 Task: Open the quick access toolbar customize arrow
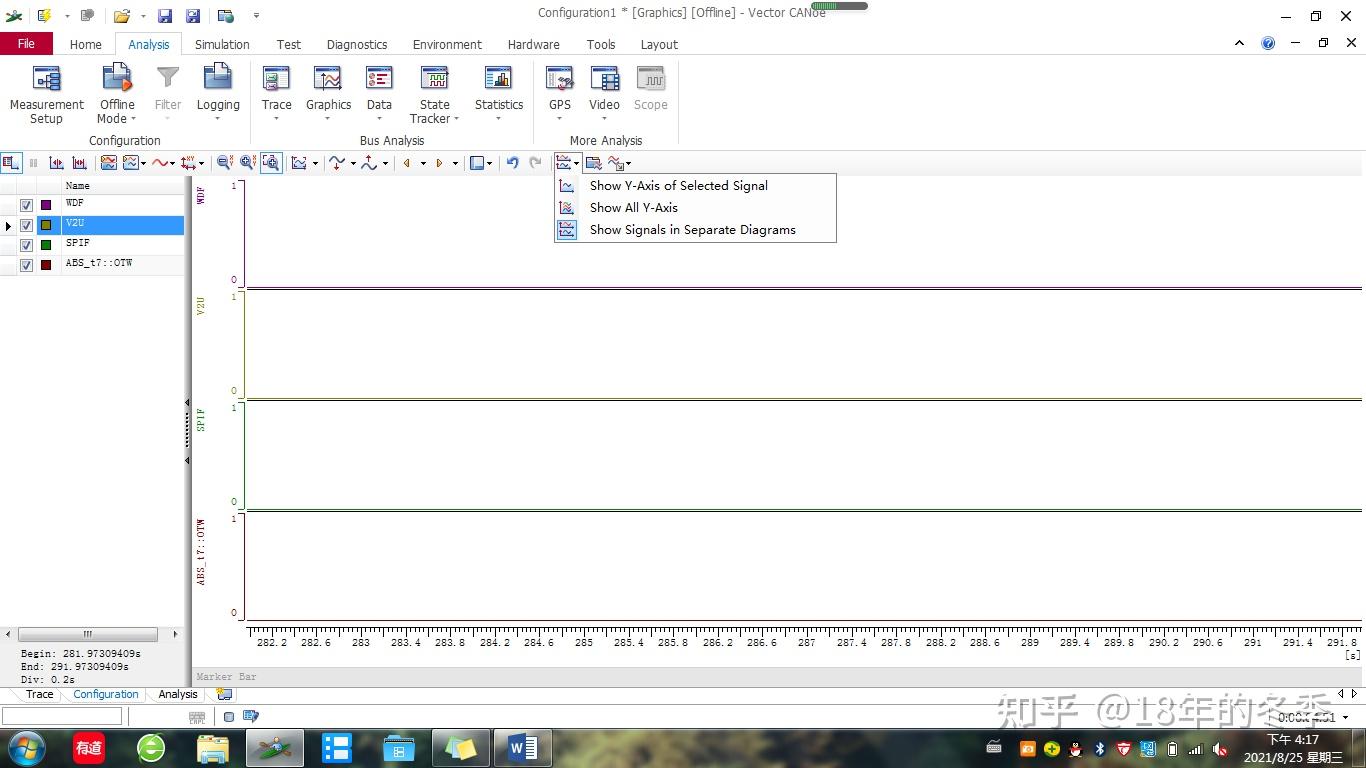[256, 16]
